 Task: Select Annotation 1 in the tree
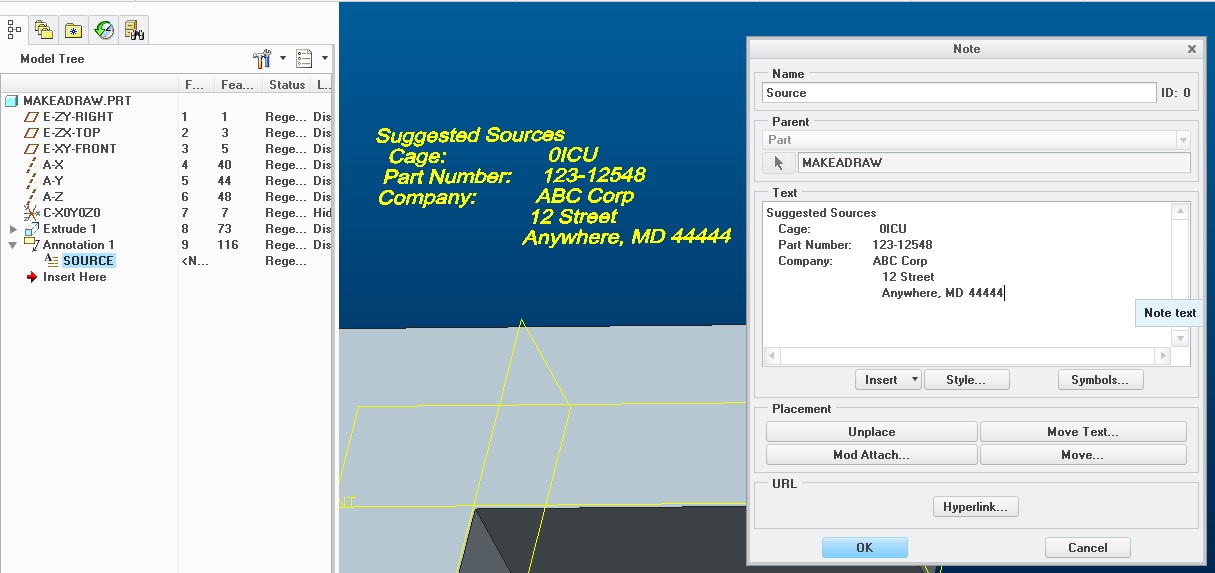[x=78, y=245]
